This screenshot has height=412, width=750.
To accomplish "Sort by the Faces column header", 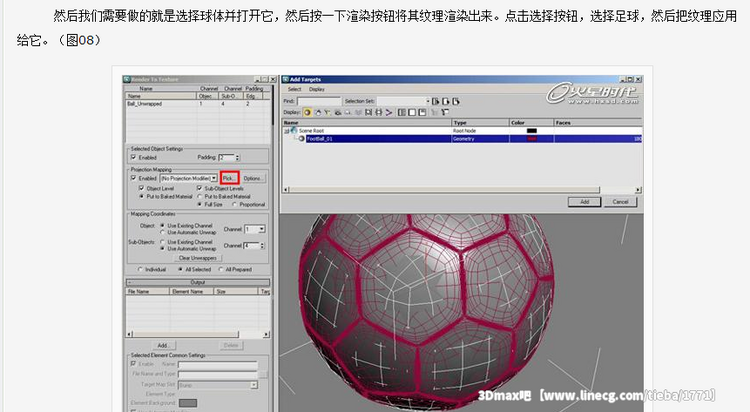I will click(598, 123).
